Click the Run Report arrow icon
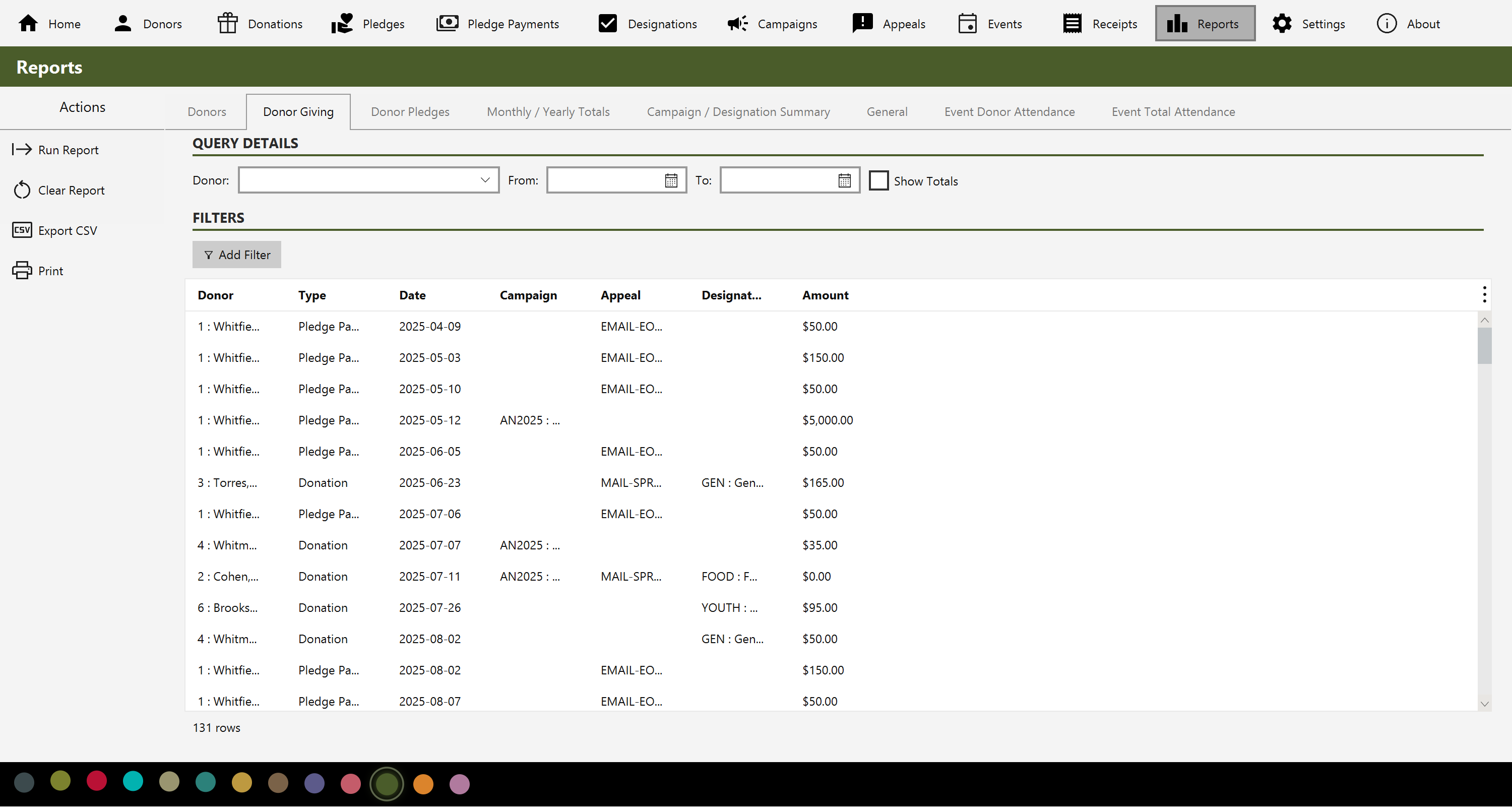Image resolution: width=1512 pixels, height=811 pixels. 22,150
